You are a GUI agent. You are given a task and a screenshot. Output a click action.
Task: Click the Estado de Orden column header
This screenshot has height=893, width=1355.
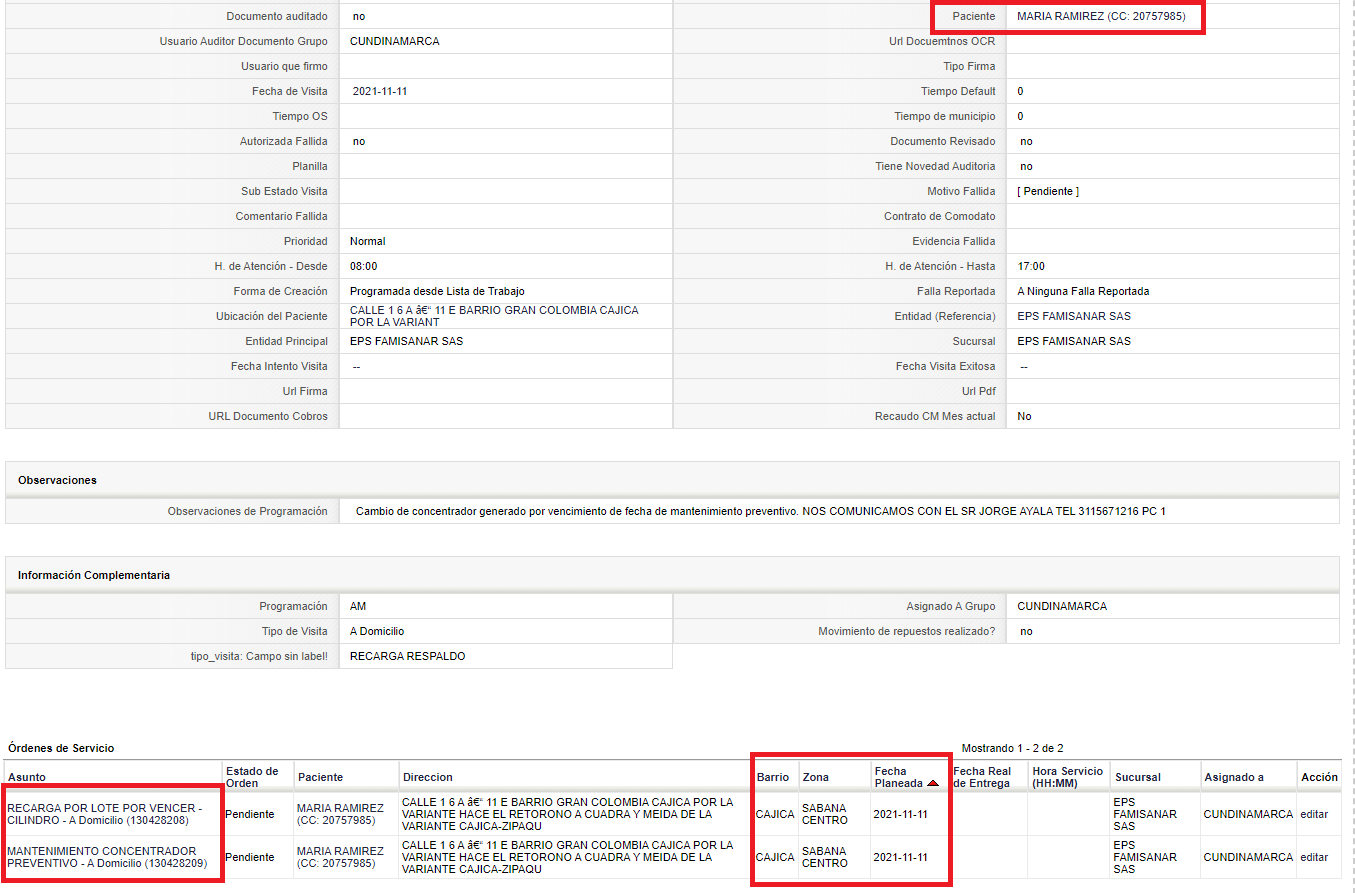[x=252, y=777]
